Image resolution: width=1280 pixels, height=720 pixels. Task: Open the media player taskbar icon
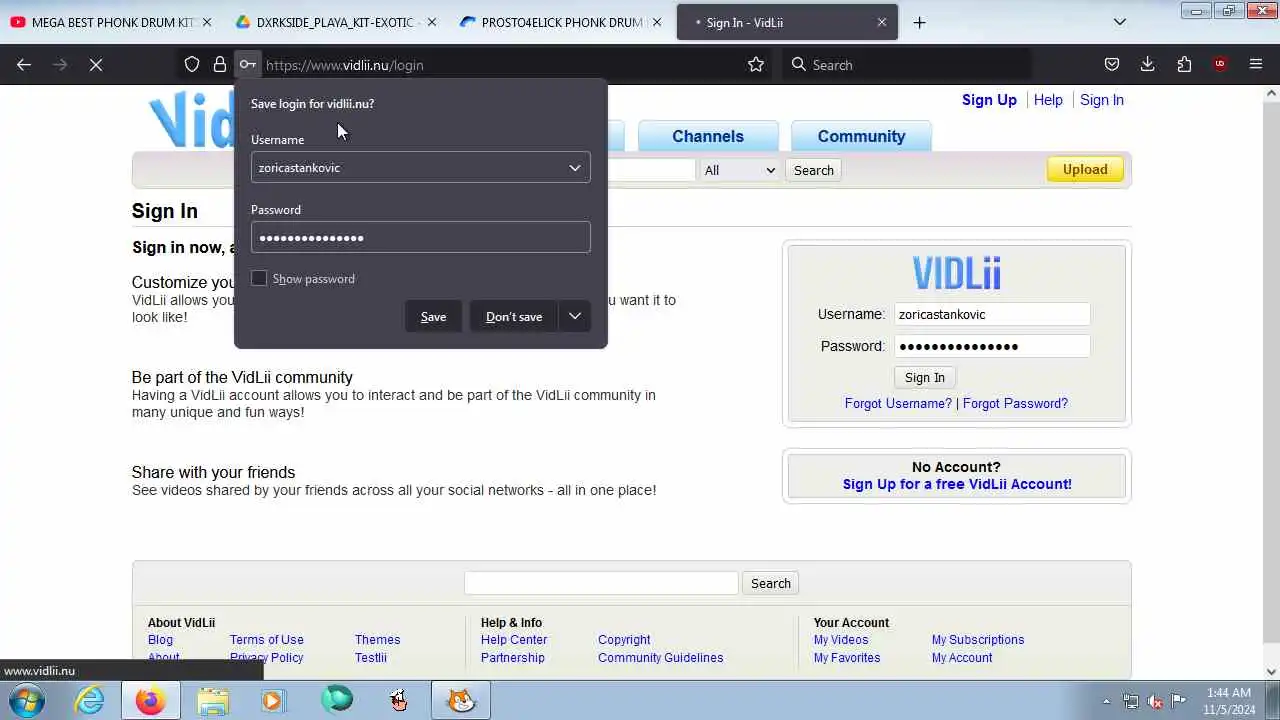click(273, 701)
